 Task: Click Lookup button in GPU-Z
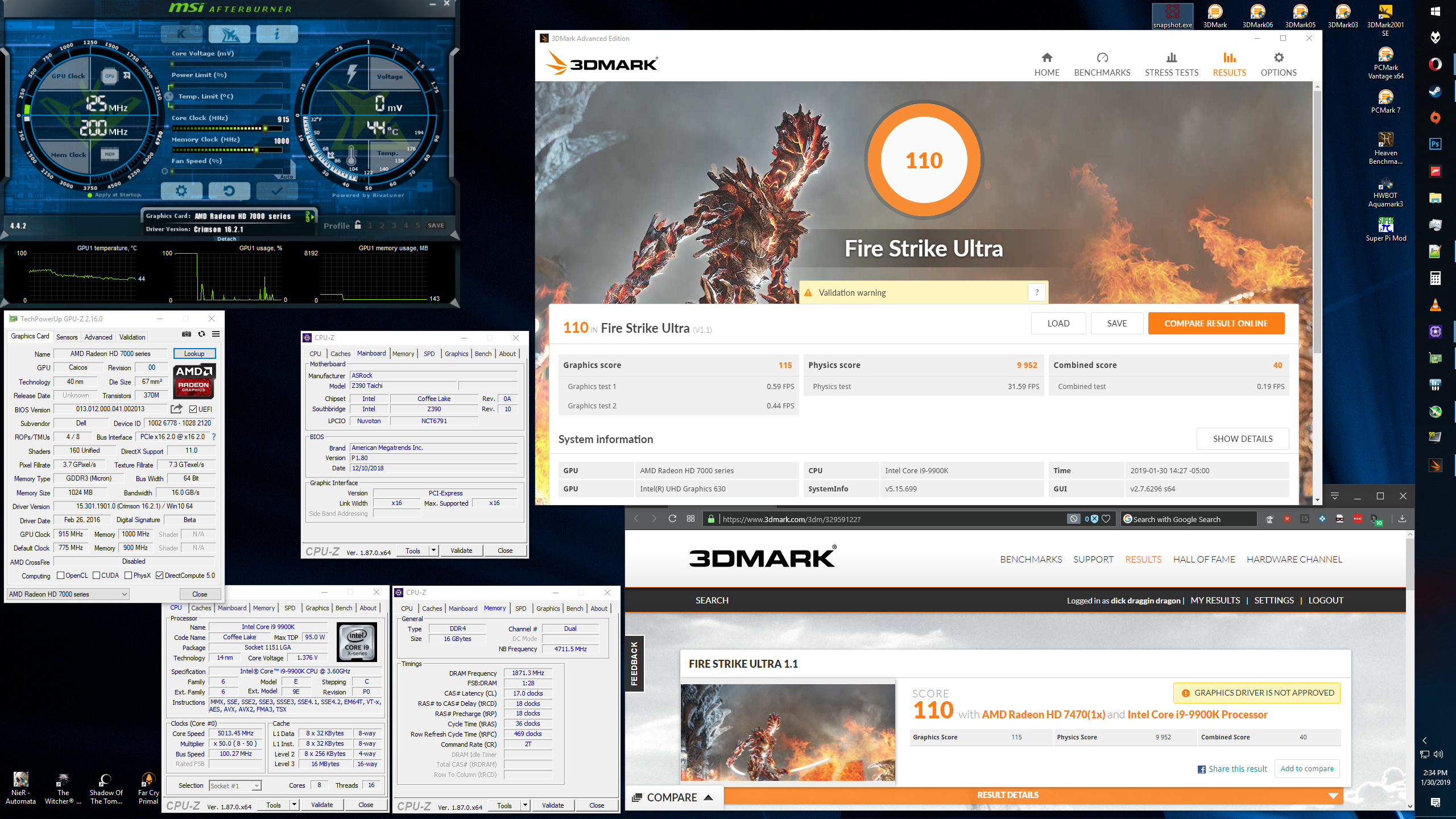point(195,354)
